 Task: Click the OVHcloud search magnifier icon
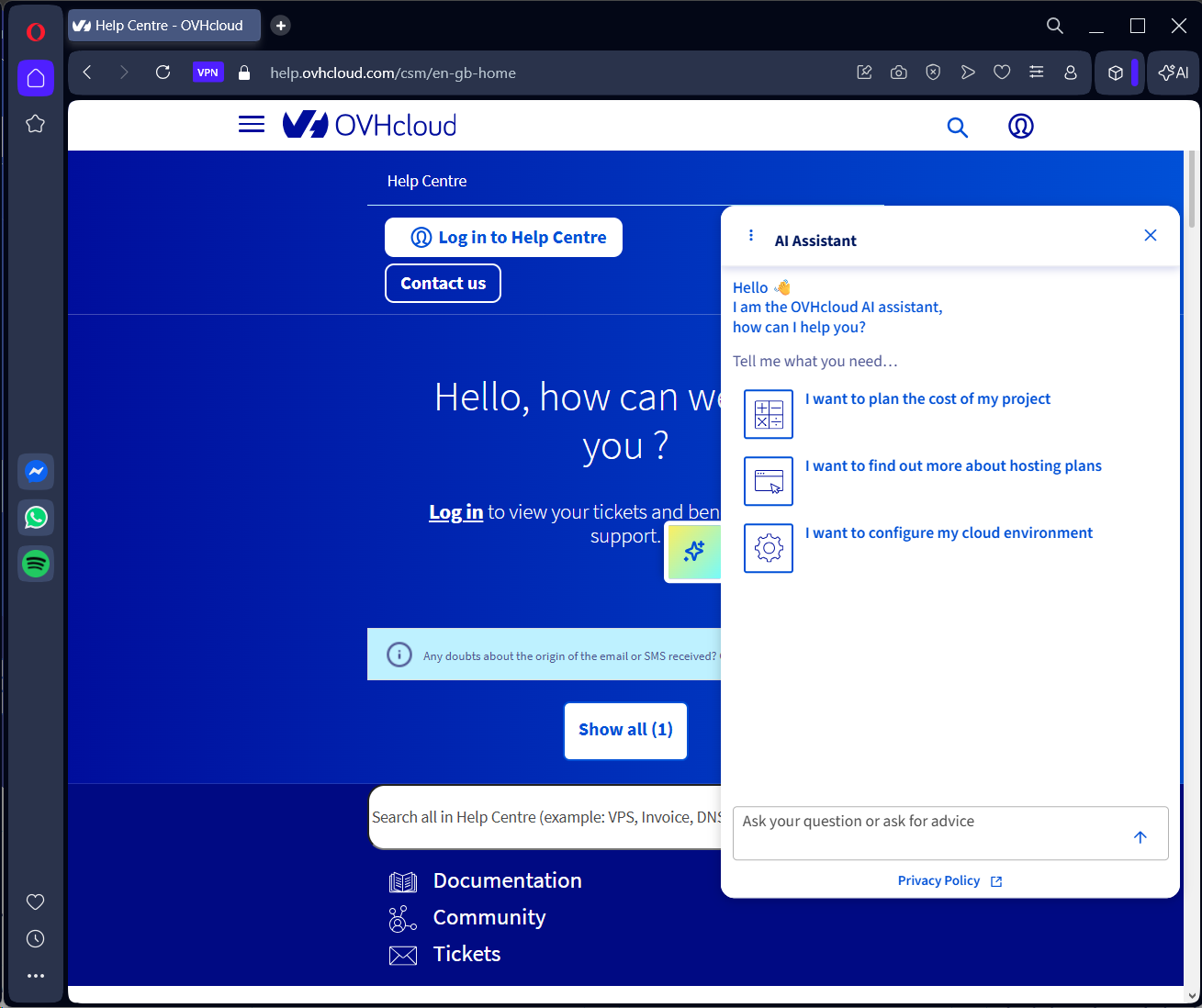click(x=957, y=128)
